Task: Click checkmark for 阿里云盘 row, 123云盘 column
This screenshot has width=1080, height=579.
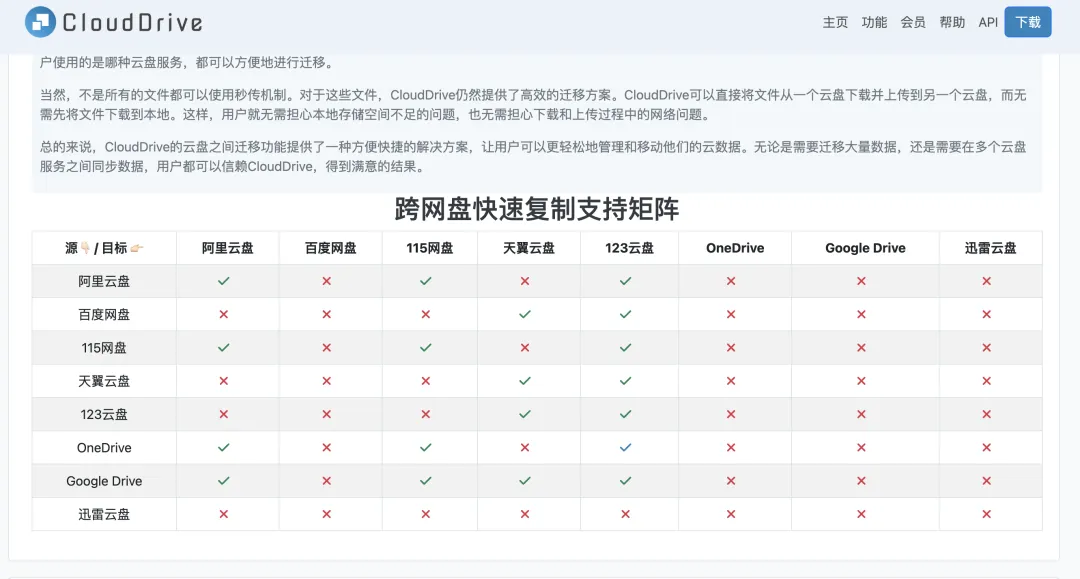Action: [625, 281]
